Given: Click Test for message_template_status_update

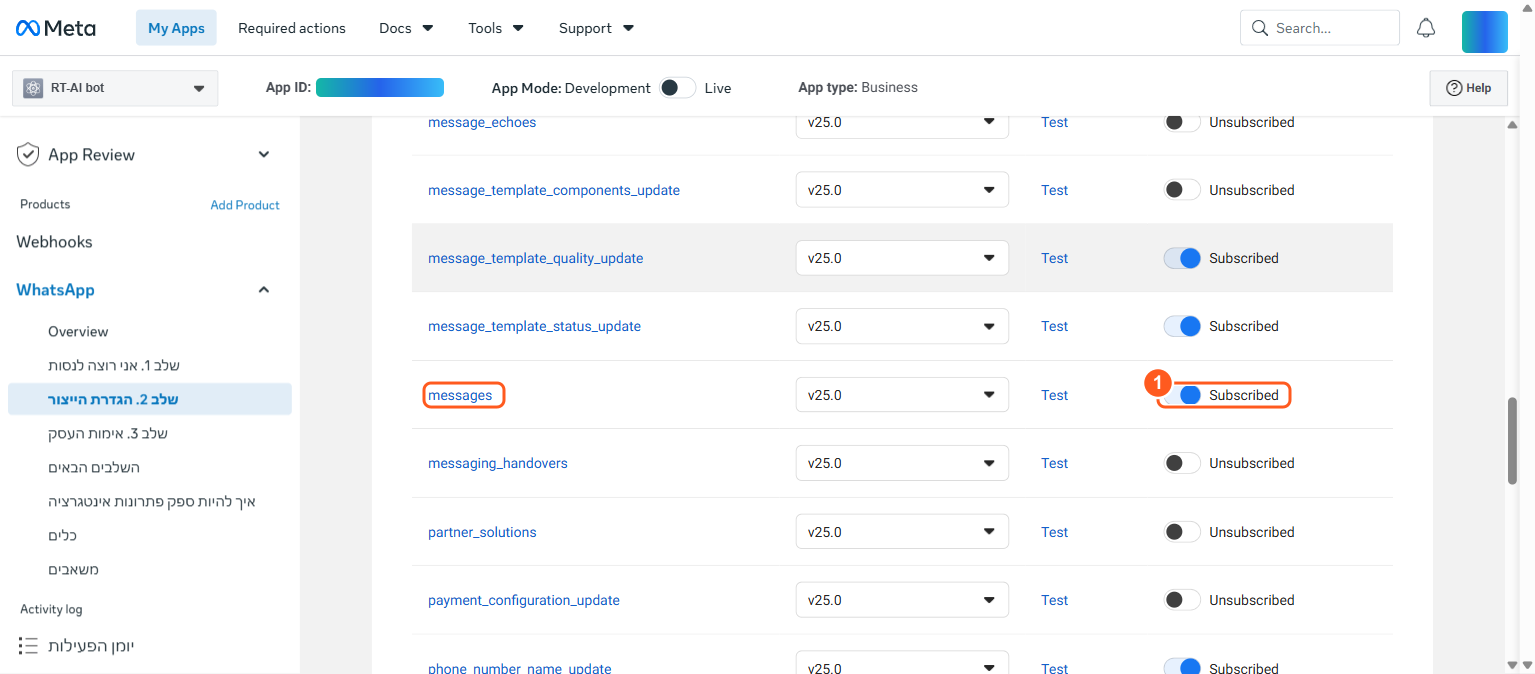Looking at the screenshot, I should pos(1054,326).
